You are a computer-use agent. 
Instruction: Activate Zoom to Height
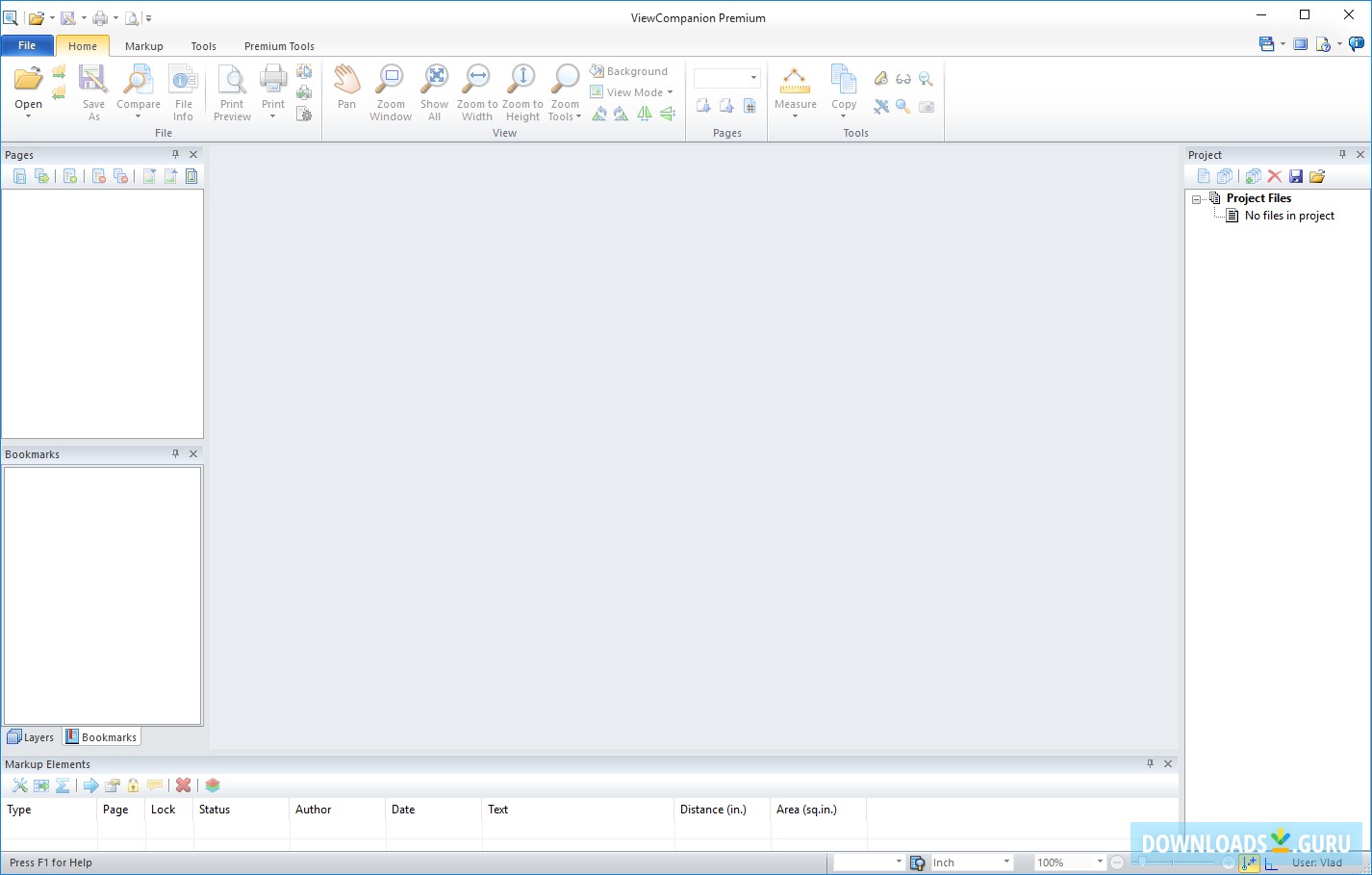click(522, 88)
